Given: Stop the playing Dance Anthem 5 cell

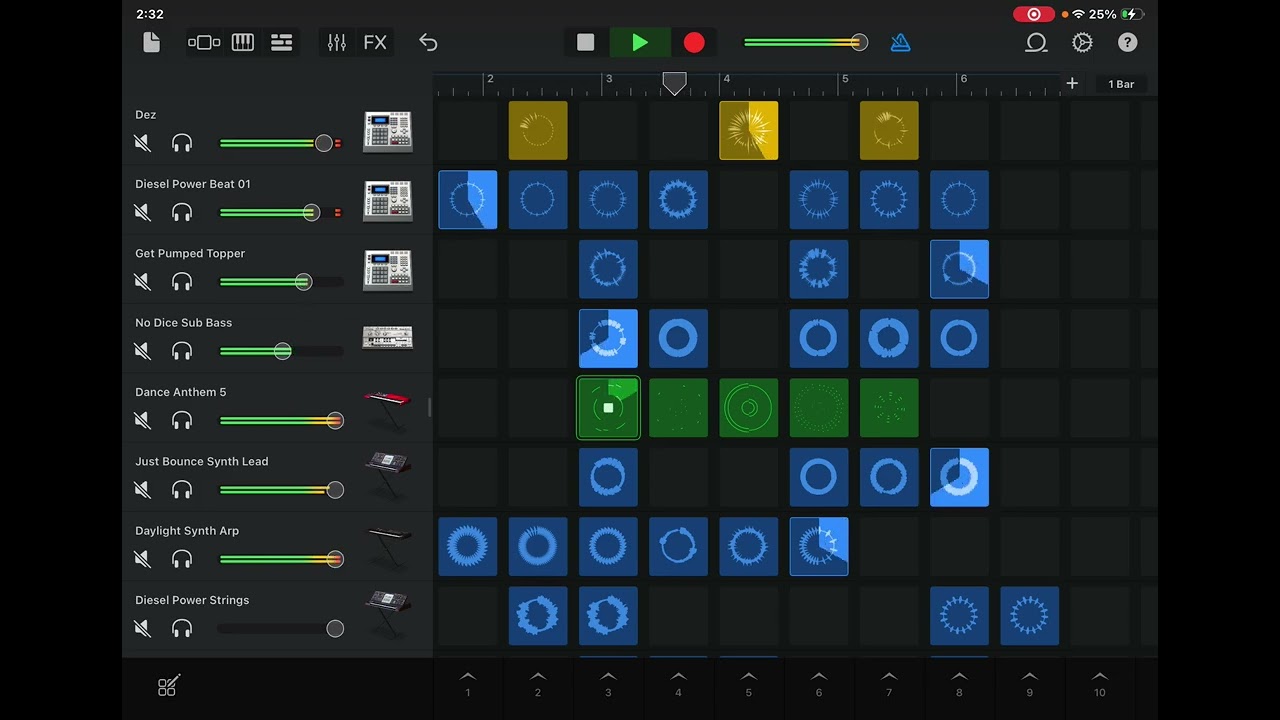Looking at the screenshot, I should click(608, 408).
